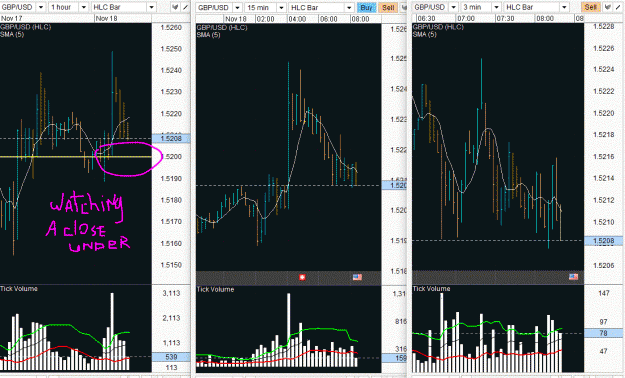Image resolution: width=625 pixels, height=378 pixels.
Task: Click the indicators icon beside Sell on the 15 min chart
Action: [403, 8]
